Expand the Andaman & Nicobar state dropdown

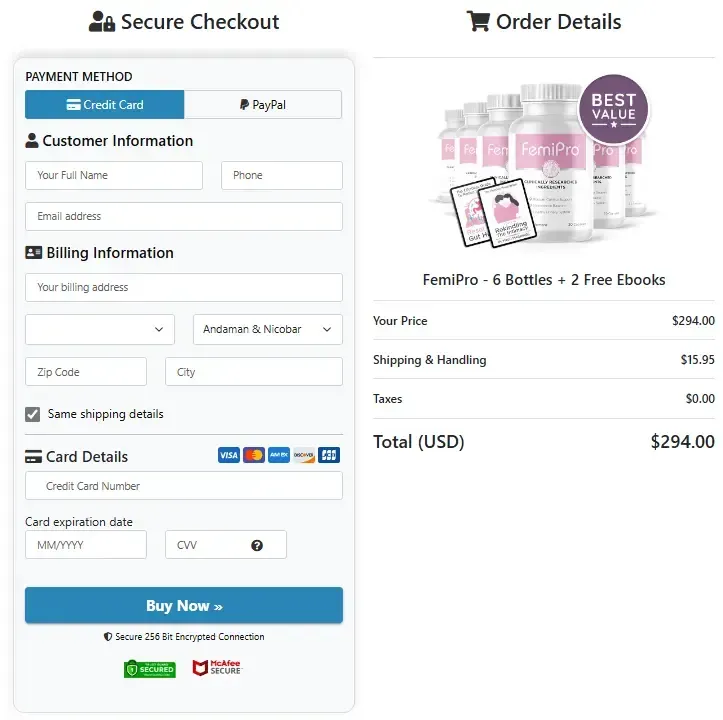(268, 329)
